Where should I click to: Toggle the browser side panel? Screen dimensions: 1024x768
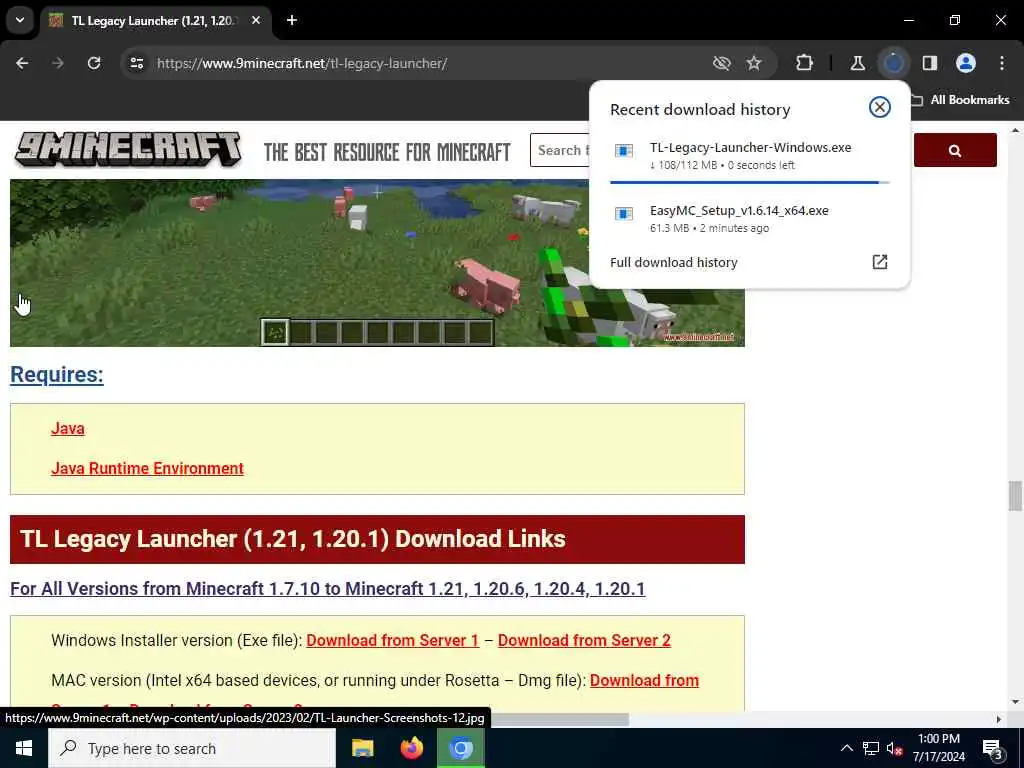click(930, 63)
